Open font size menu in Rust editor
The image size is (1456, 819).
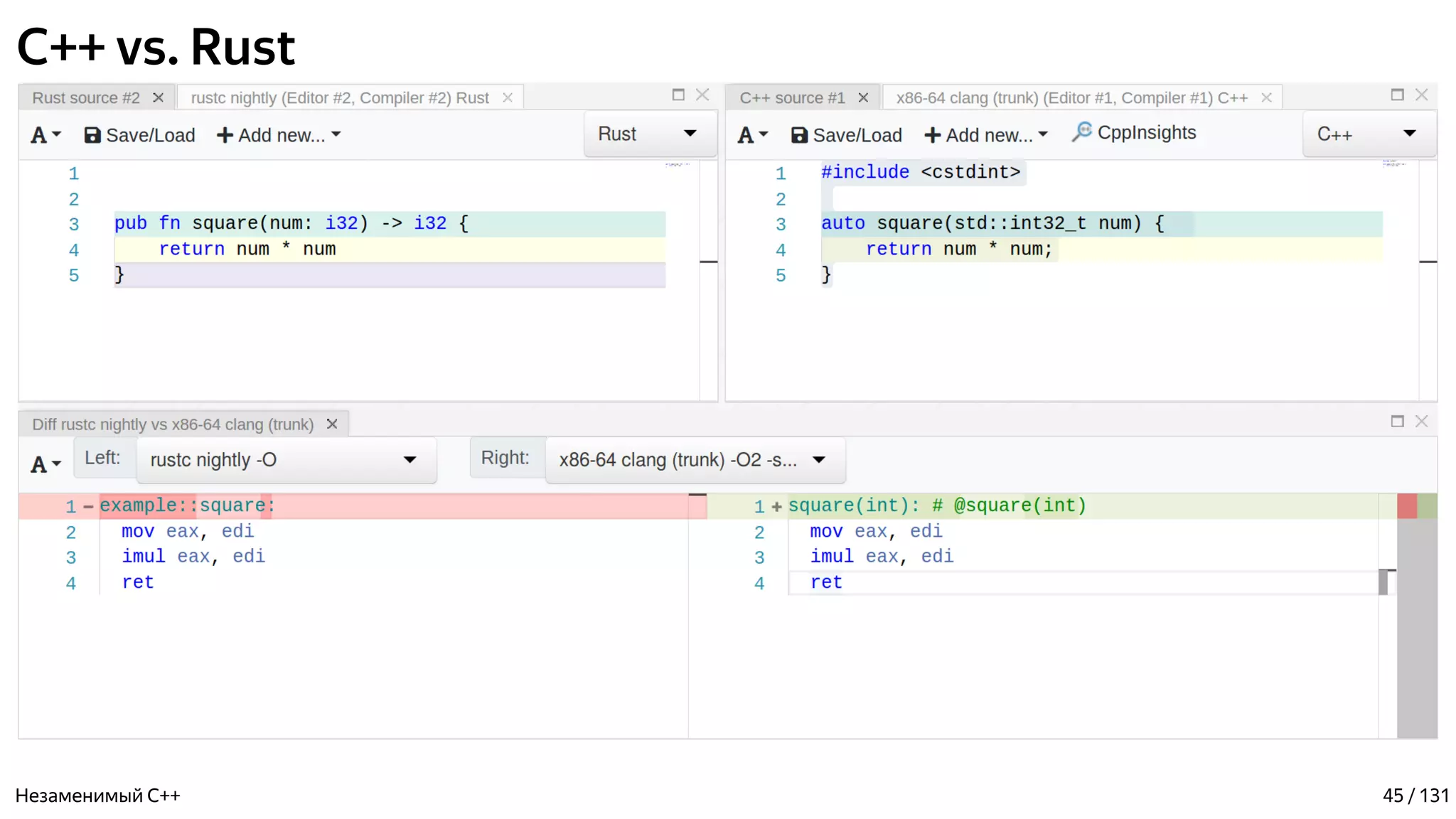click(45, 135)
